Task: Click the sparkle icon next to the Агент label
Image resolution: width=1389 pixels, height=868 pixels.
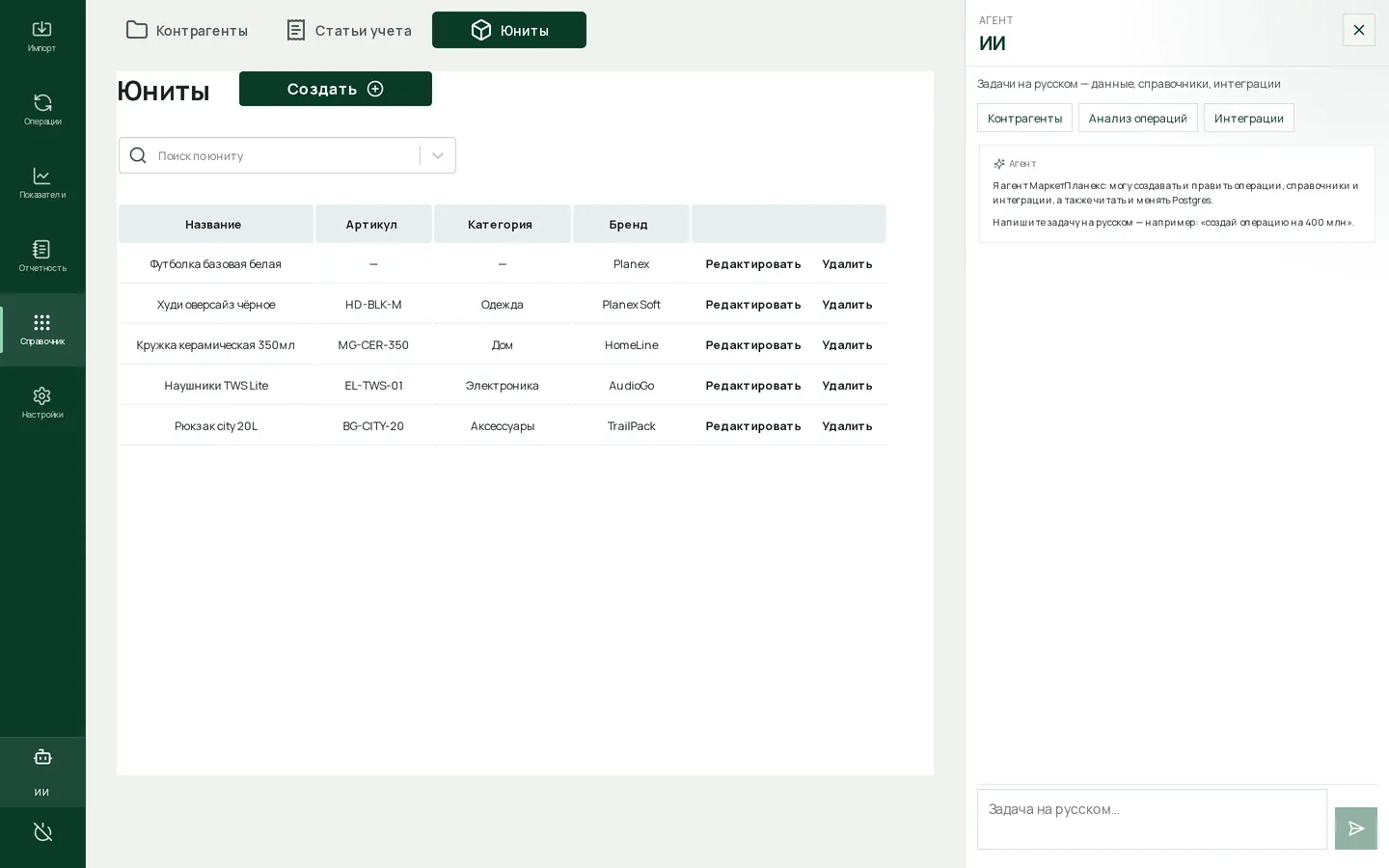Action: point(999,164)
